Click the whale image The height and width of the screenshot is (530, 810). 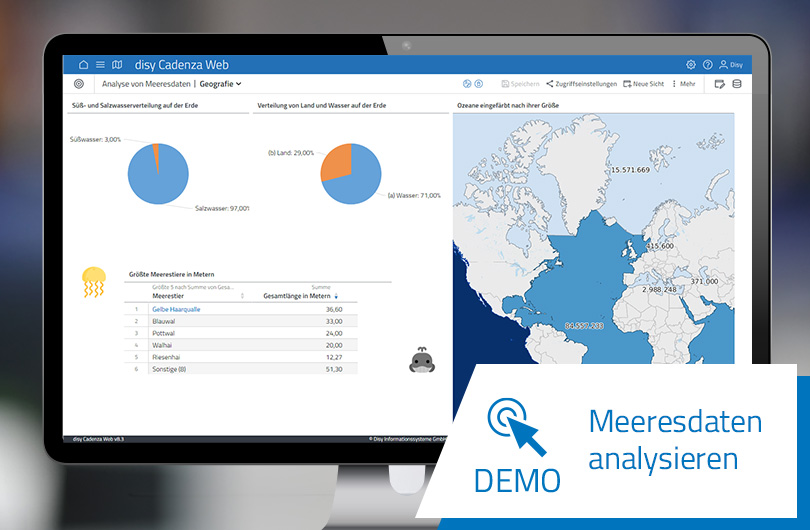coord(421,361)
